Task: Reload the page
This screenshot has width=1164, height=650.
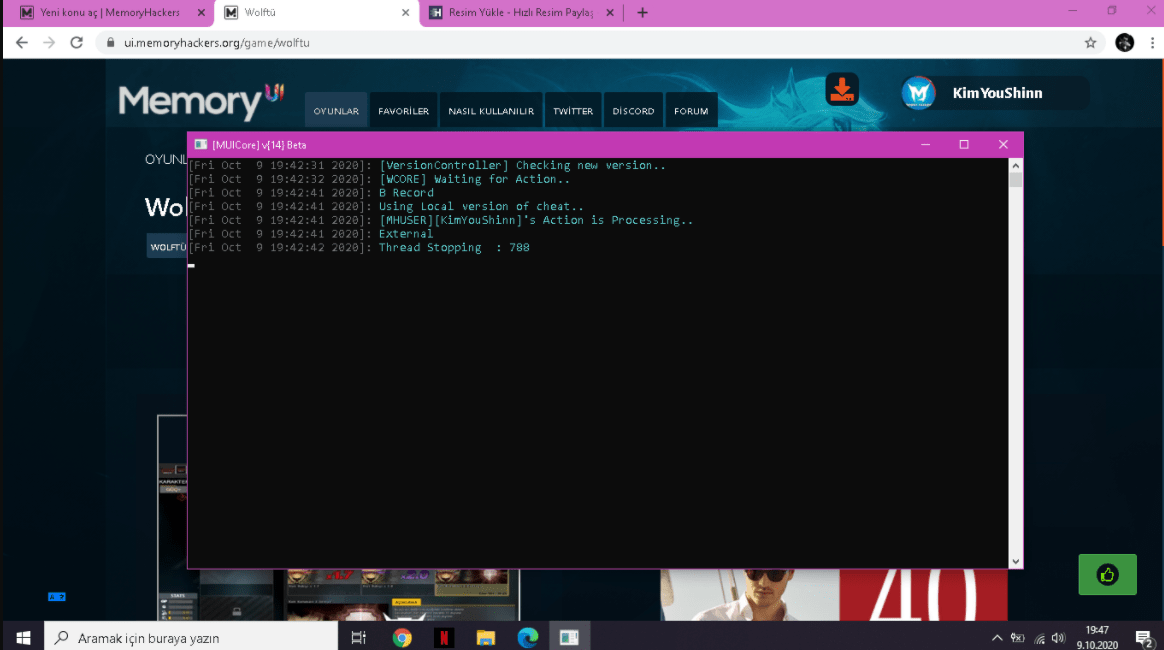Action: tap(76, 43)
